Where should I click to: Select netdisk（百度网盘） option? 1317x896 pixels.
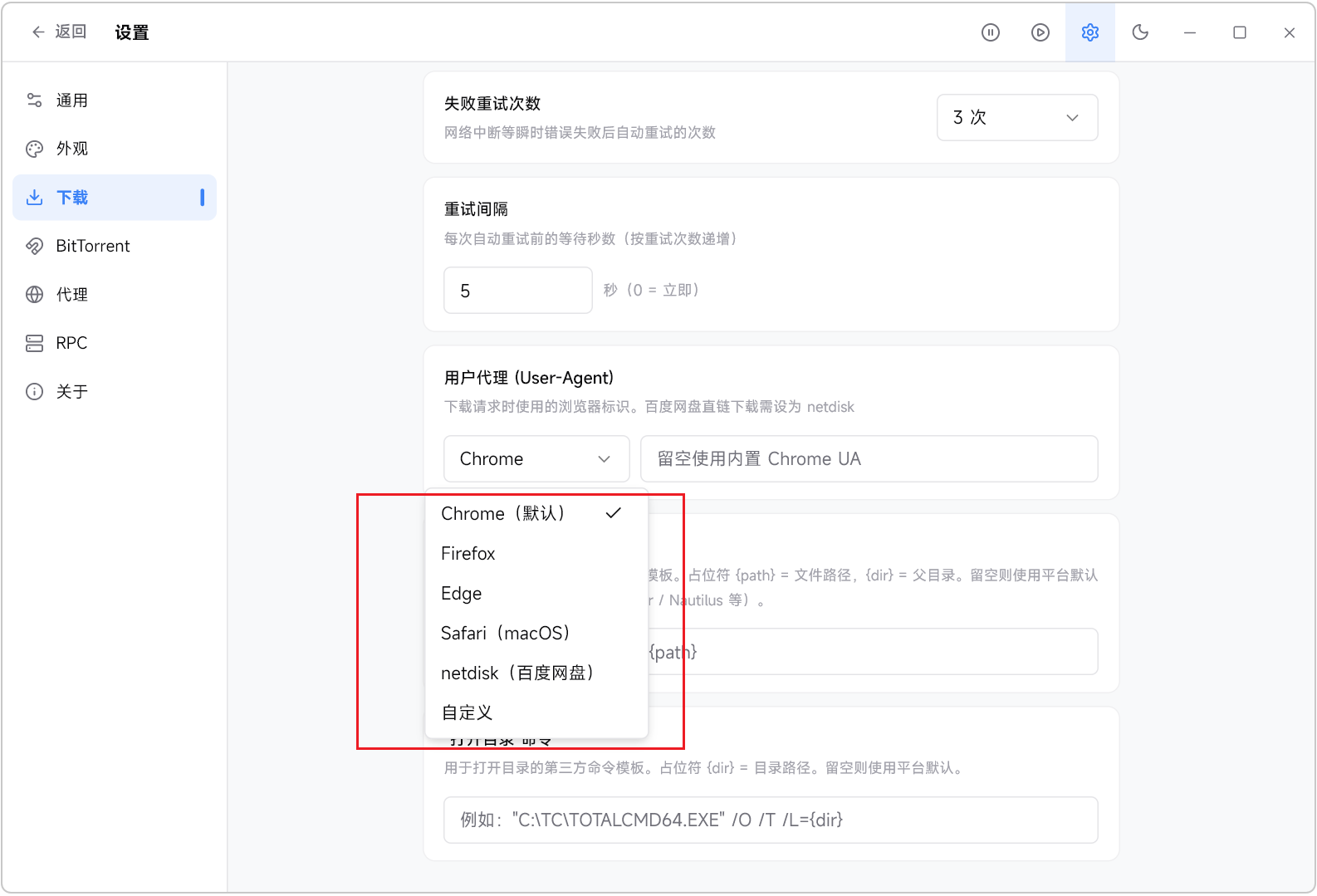536,673
